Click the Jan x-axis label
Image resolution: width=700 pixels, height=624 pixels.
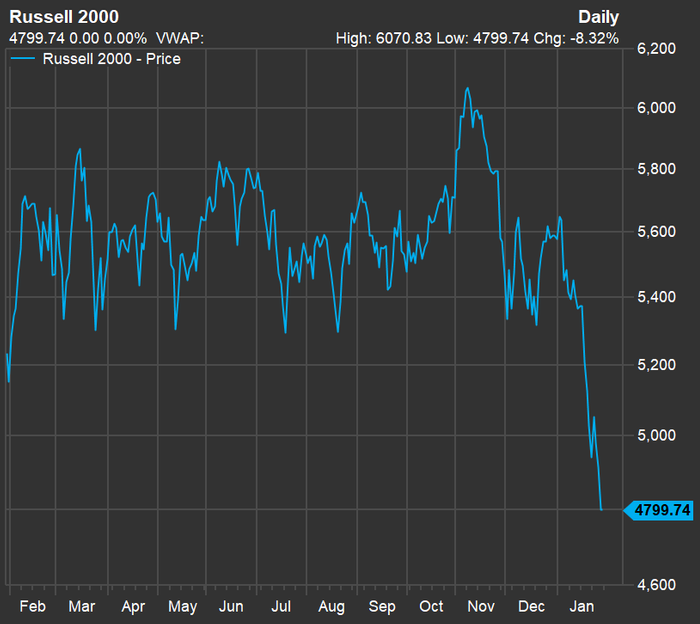pos(582,607)
